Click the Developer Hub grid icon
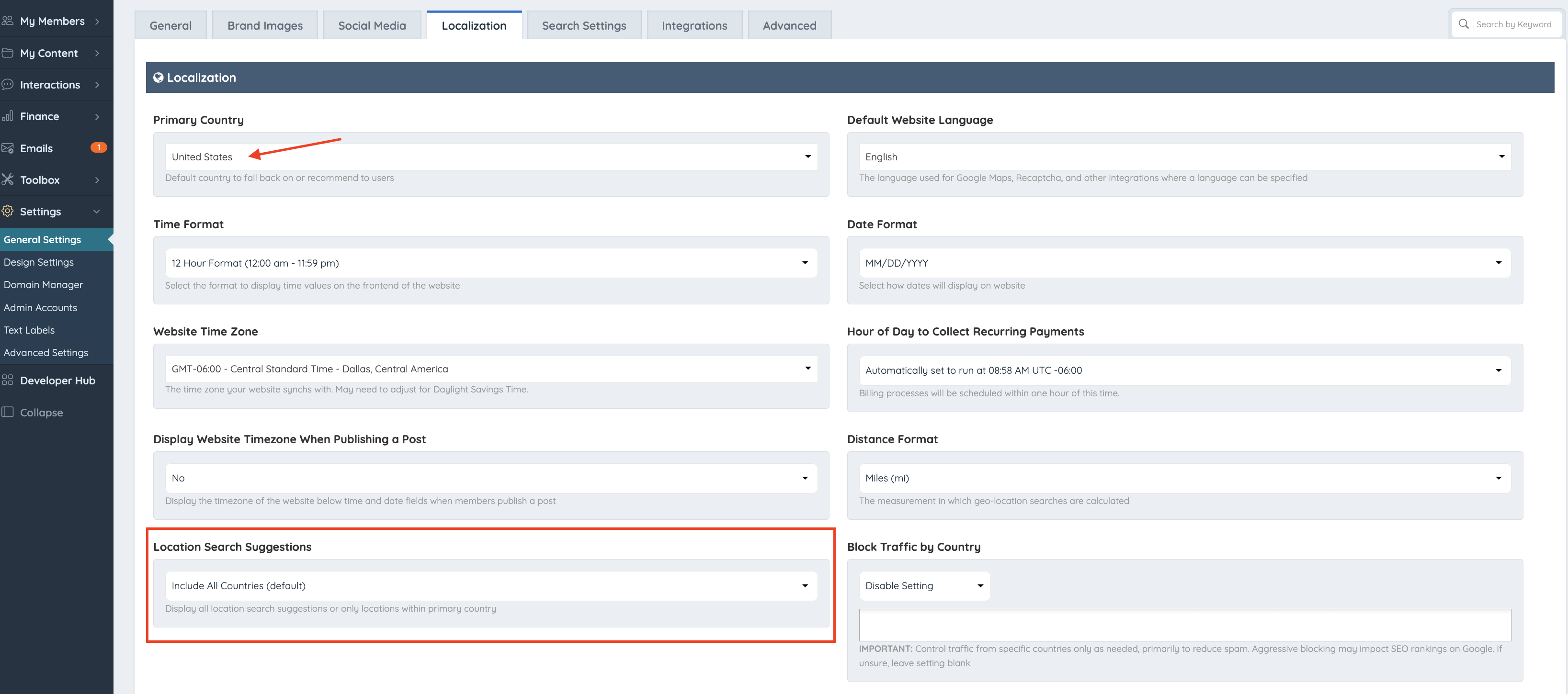Viewport: 1568px width, 694px height. (x=7, y=380)
